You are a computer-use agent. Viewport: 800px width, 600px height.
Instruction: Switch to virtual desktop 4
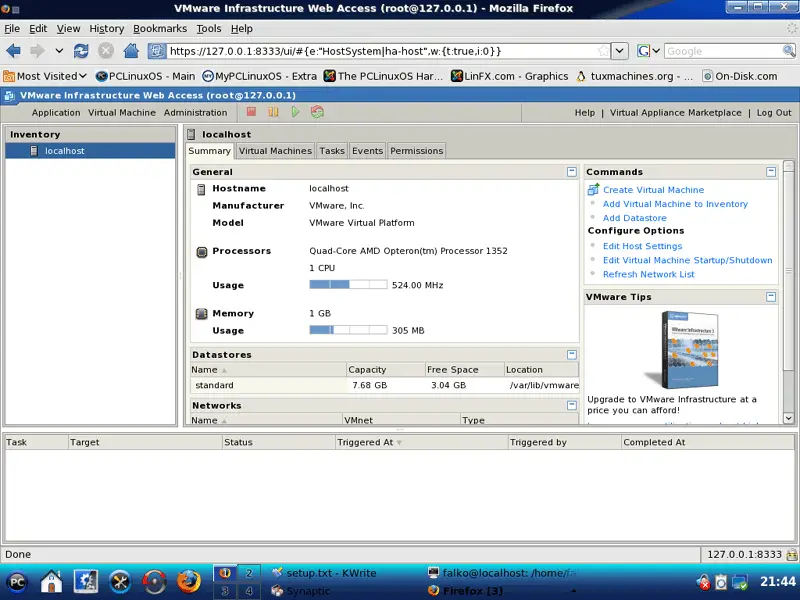248,591
